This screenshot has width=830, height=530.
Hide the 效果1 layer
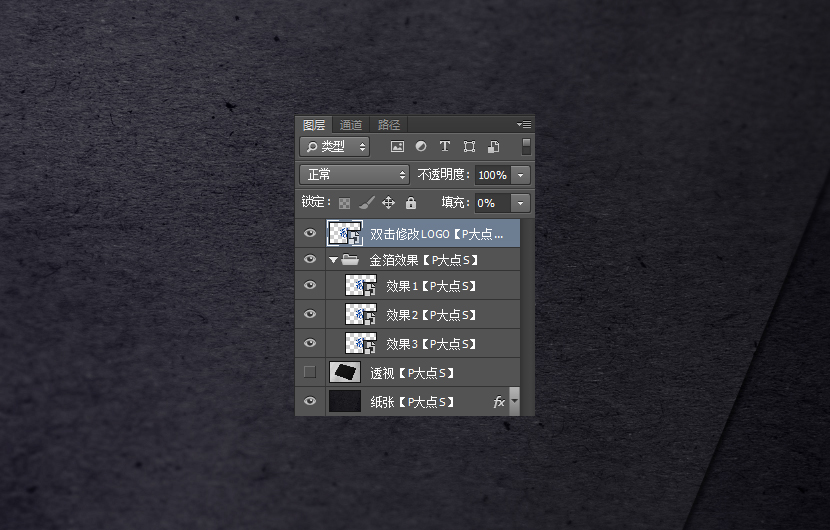pyautogui.click(x=310, y=285)
